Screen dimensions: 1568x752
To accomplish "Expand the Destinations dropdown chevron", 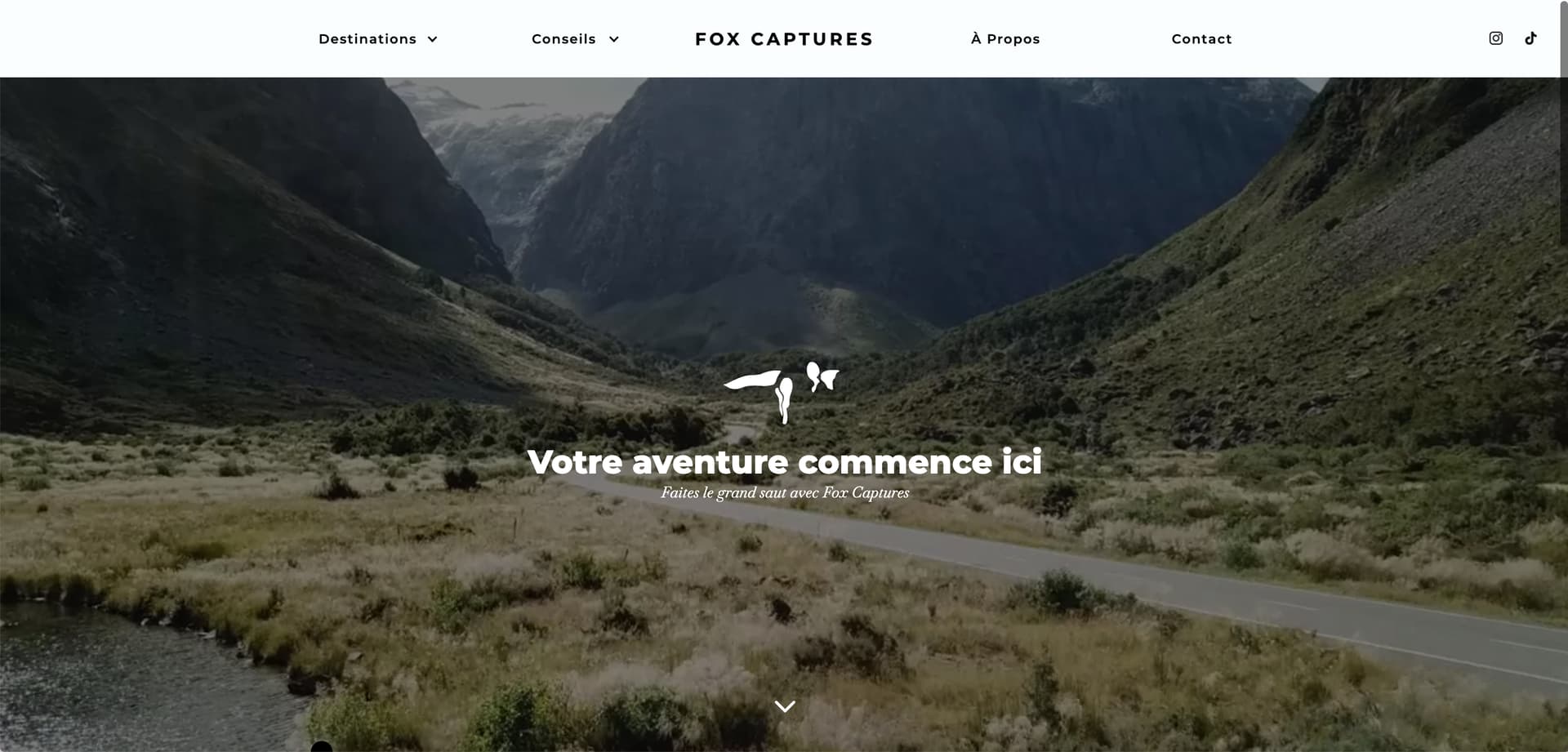I will coord(433,39).
